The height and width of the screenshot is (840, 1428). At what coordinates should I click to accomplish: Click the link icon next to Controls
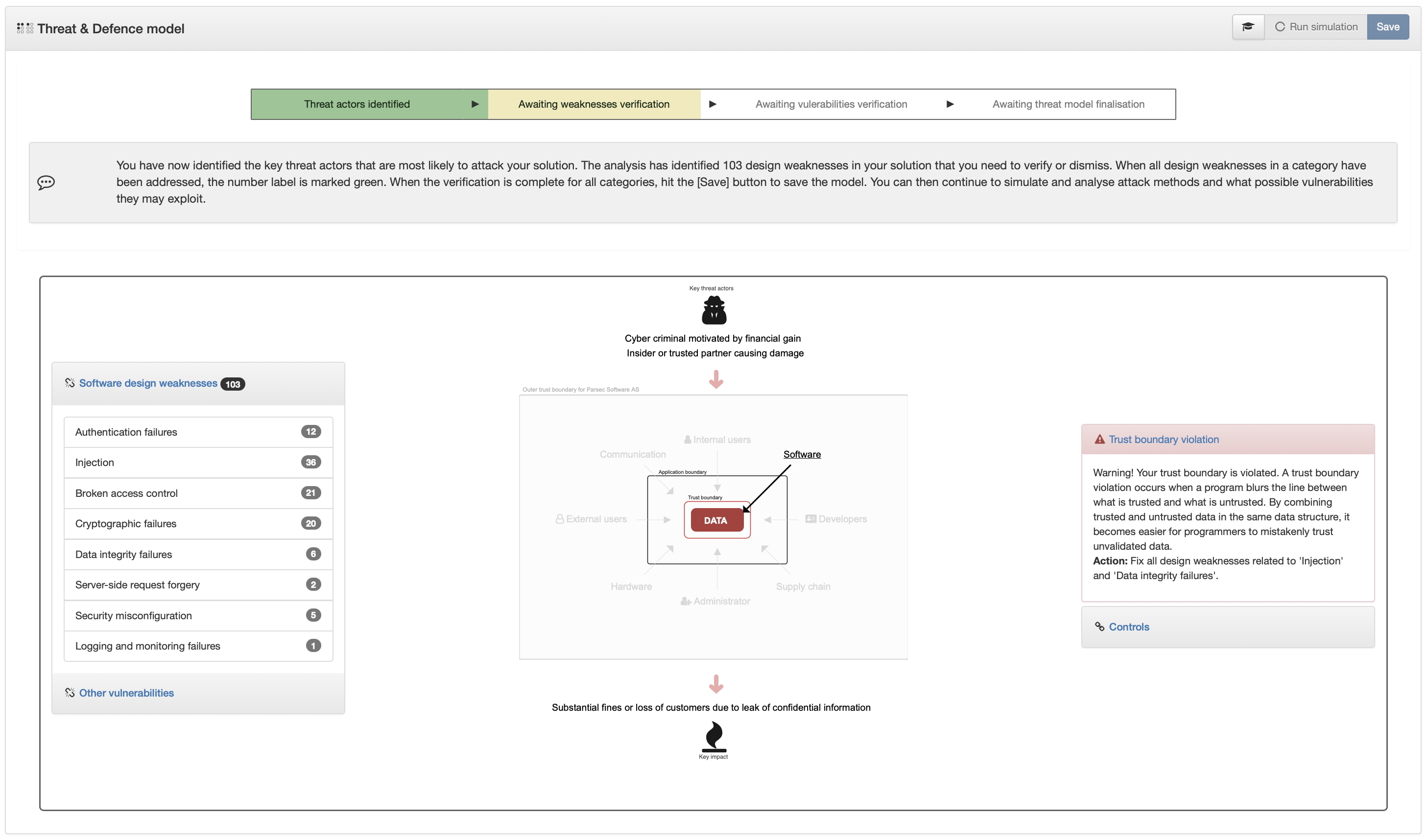coord(1099,627)
